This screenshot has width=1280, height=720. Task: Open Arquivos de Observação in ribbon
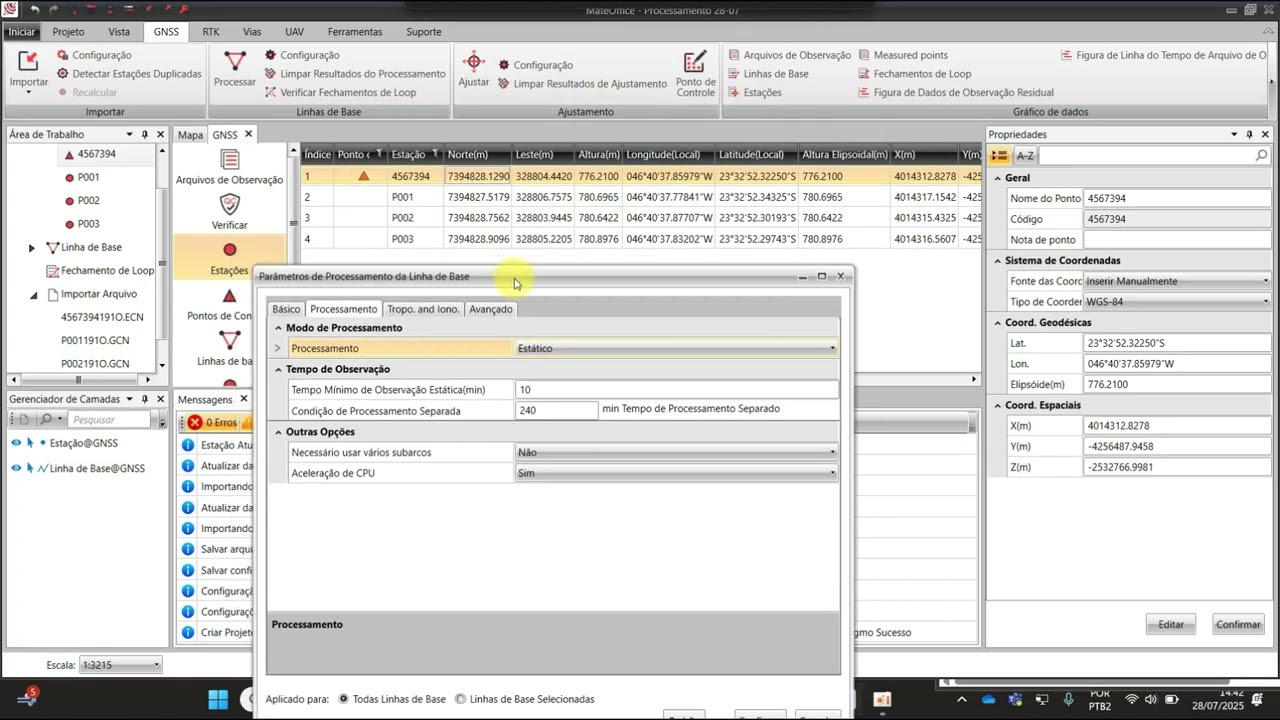point(790,55)
